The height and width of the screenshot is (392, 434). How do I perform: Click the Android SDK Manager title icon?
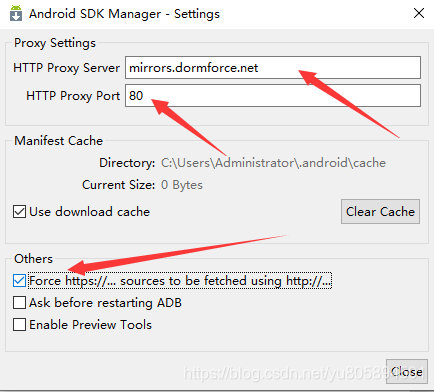[16, 13]
